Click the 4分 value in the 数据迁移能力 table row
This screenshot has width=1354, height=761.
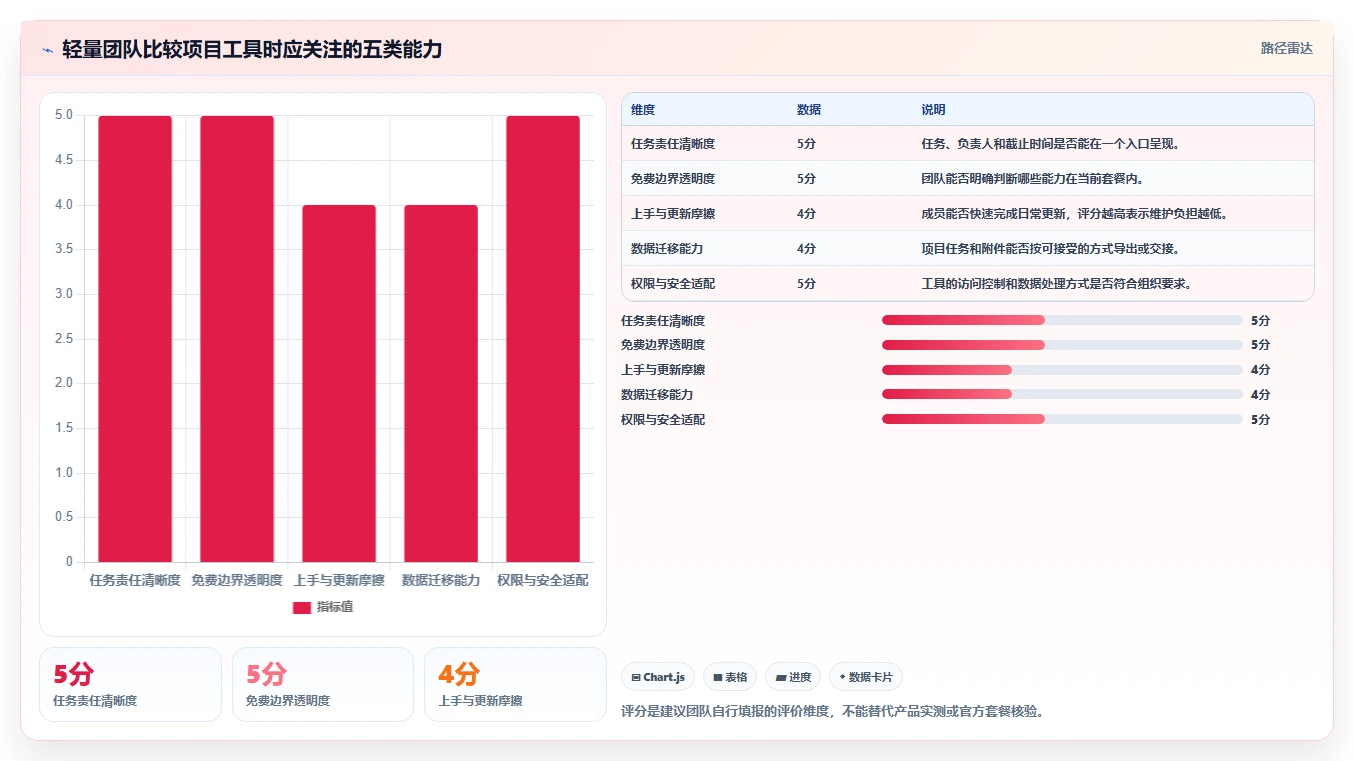pos(806,249)
